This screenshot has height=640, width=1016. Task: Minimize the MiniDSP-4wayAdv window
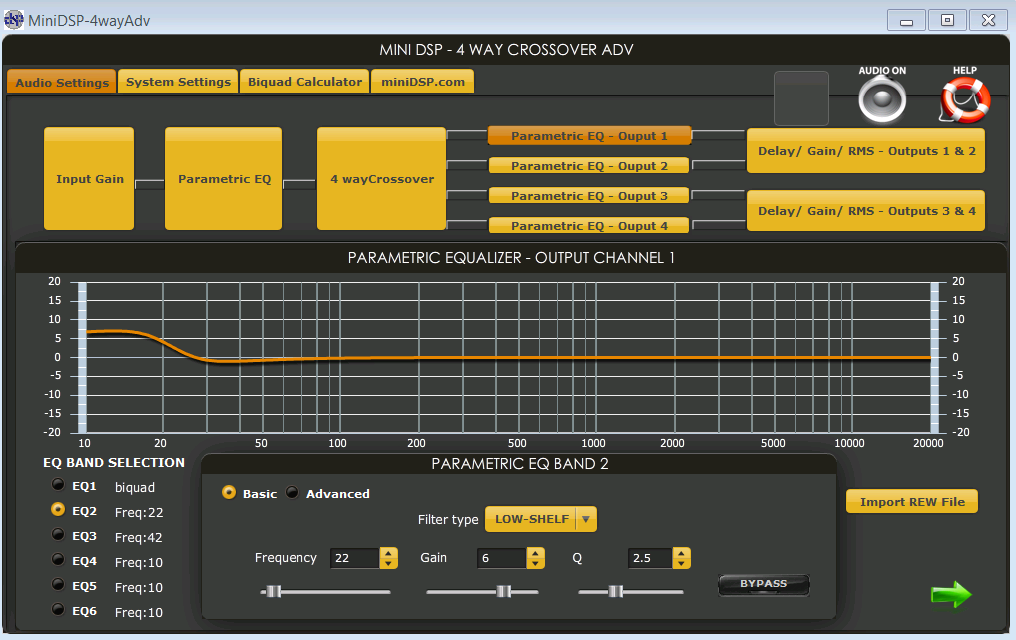coord(906,20)
